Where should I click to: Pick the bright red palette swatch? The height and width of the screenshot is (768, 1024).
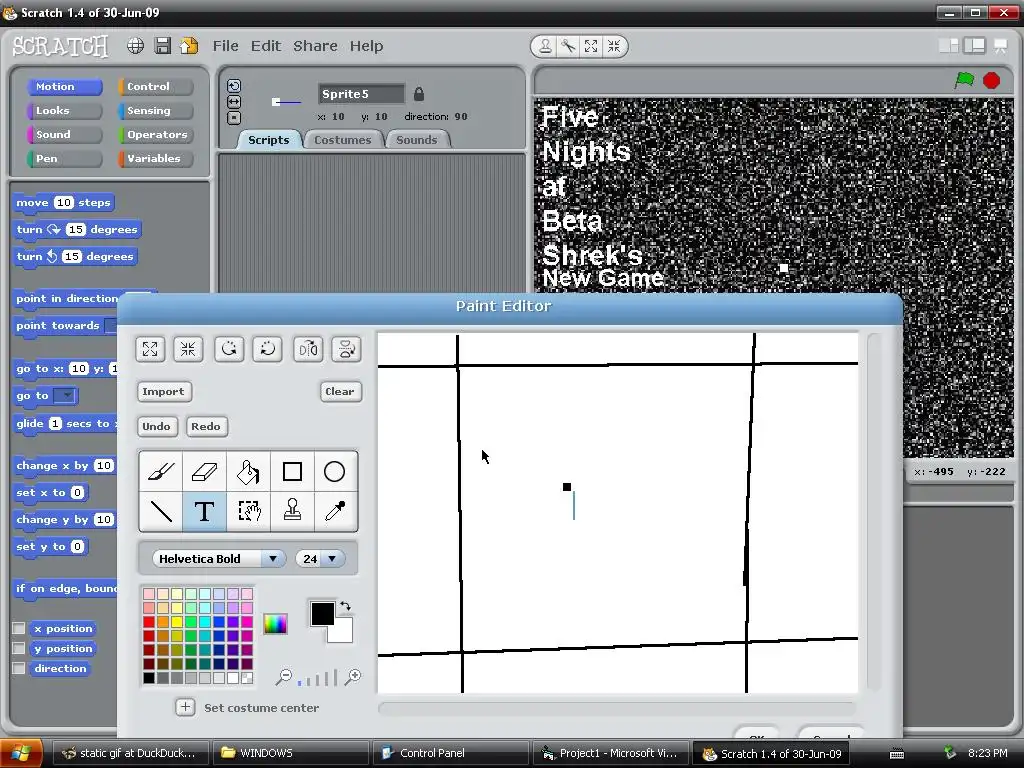[149, 622]
